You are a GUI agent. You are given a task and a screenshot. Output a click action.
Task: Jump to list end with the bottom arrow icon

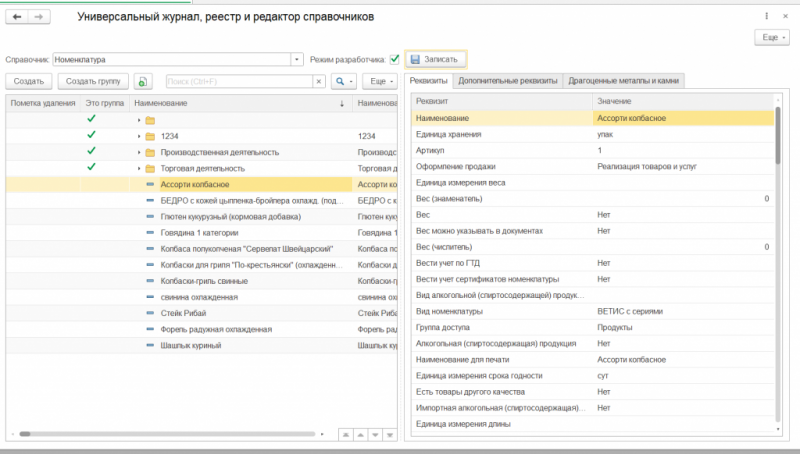[x=390, y=435]
